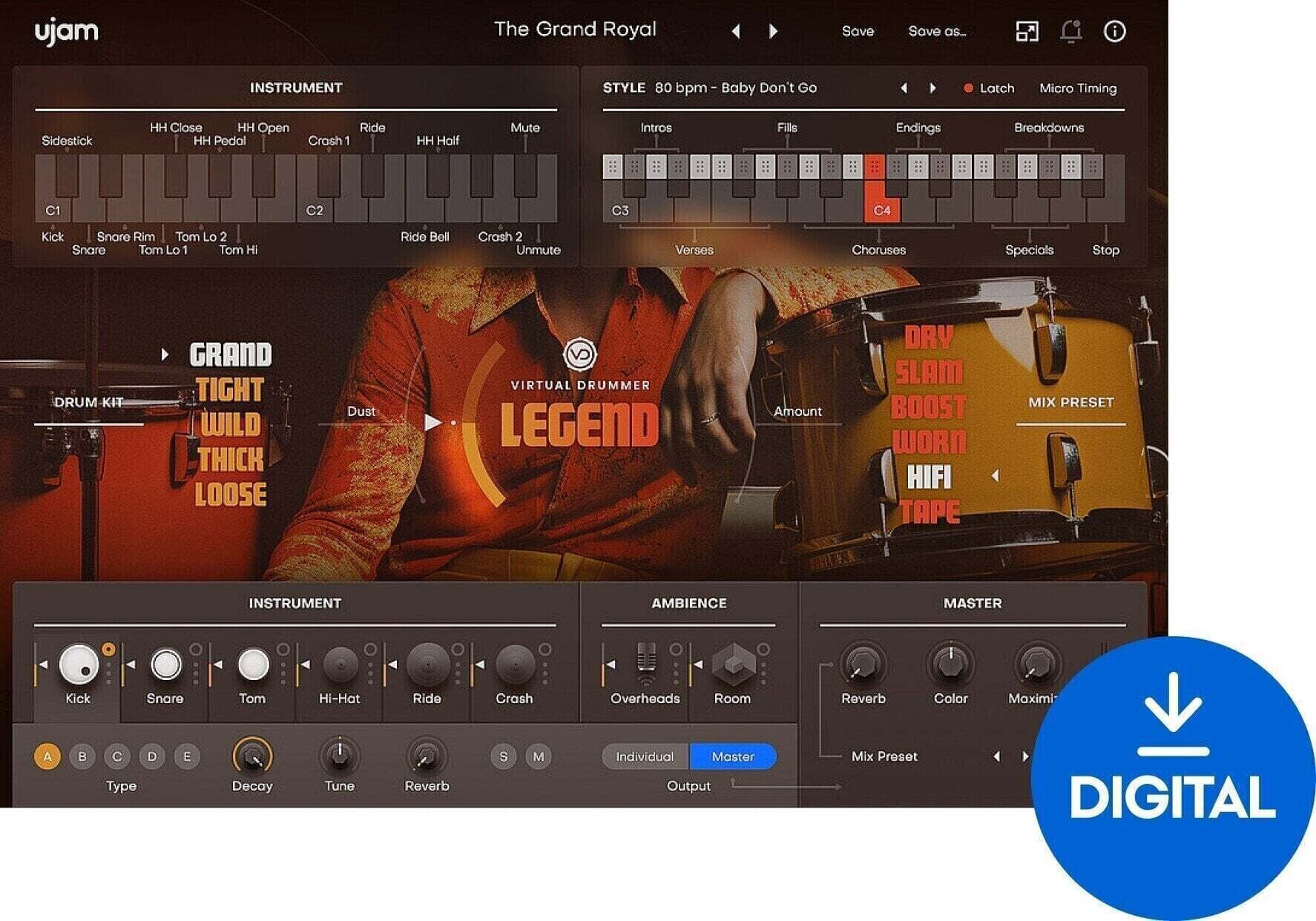Image resolution: width=1316 pixels, height=921 pixels.
Task: Open Micro Timing settings
Action: click(1078, 88)
